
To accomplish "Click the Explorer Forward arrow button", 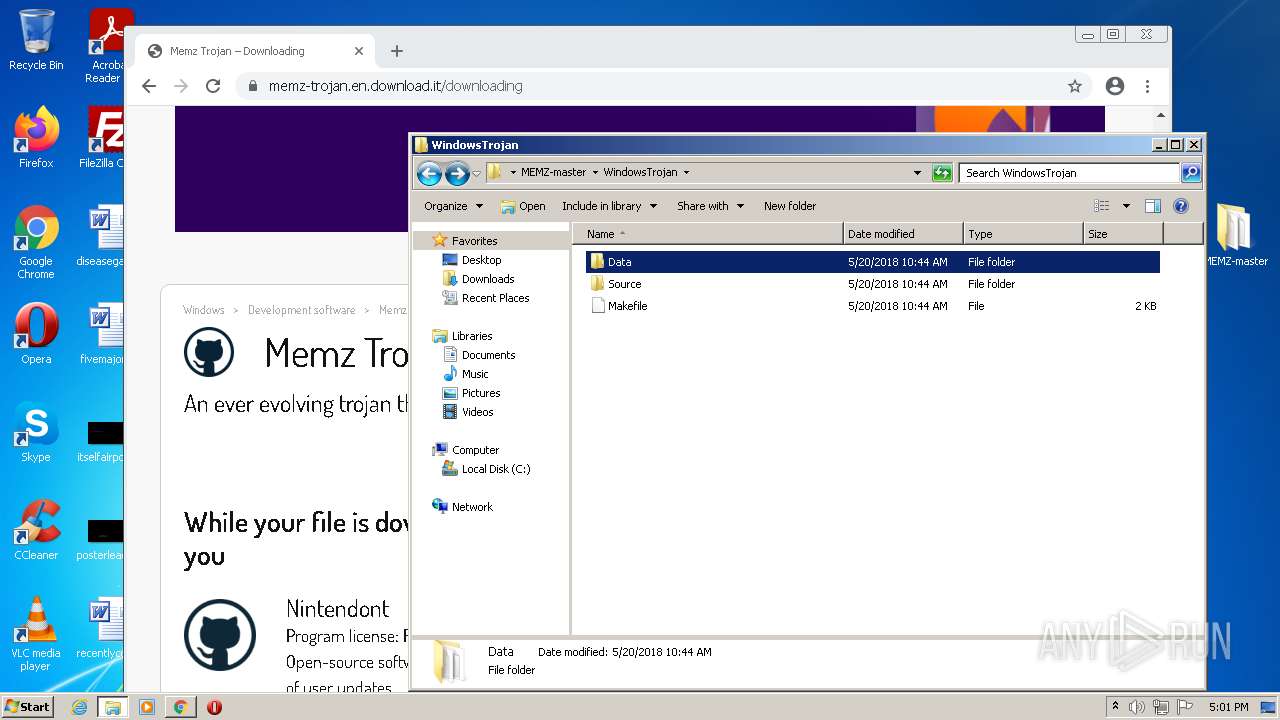I will pyautogui.click(x=457, y=173).
